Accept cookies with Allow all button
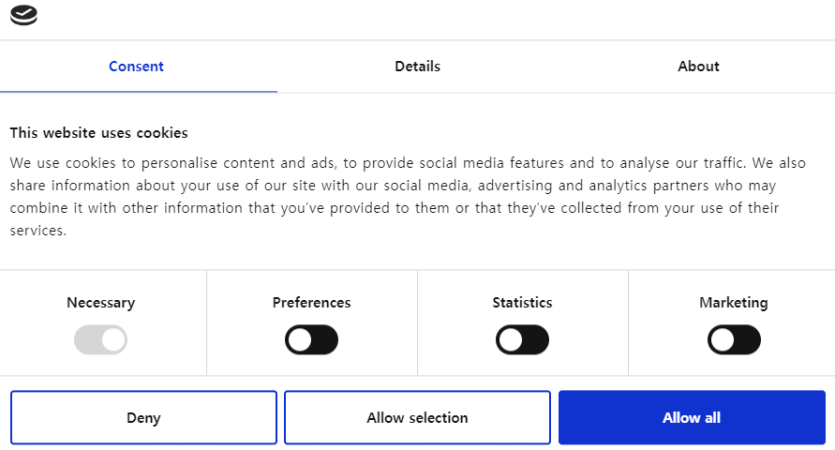Screen dimensions: 835x450 pos(692,418)
